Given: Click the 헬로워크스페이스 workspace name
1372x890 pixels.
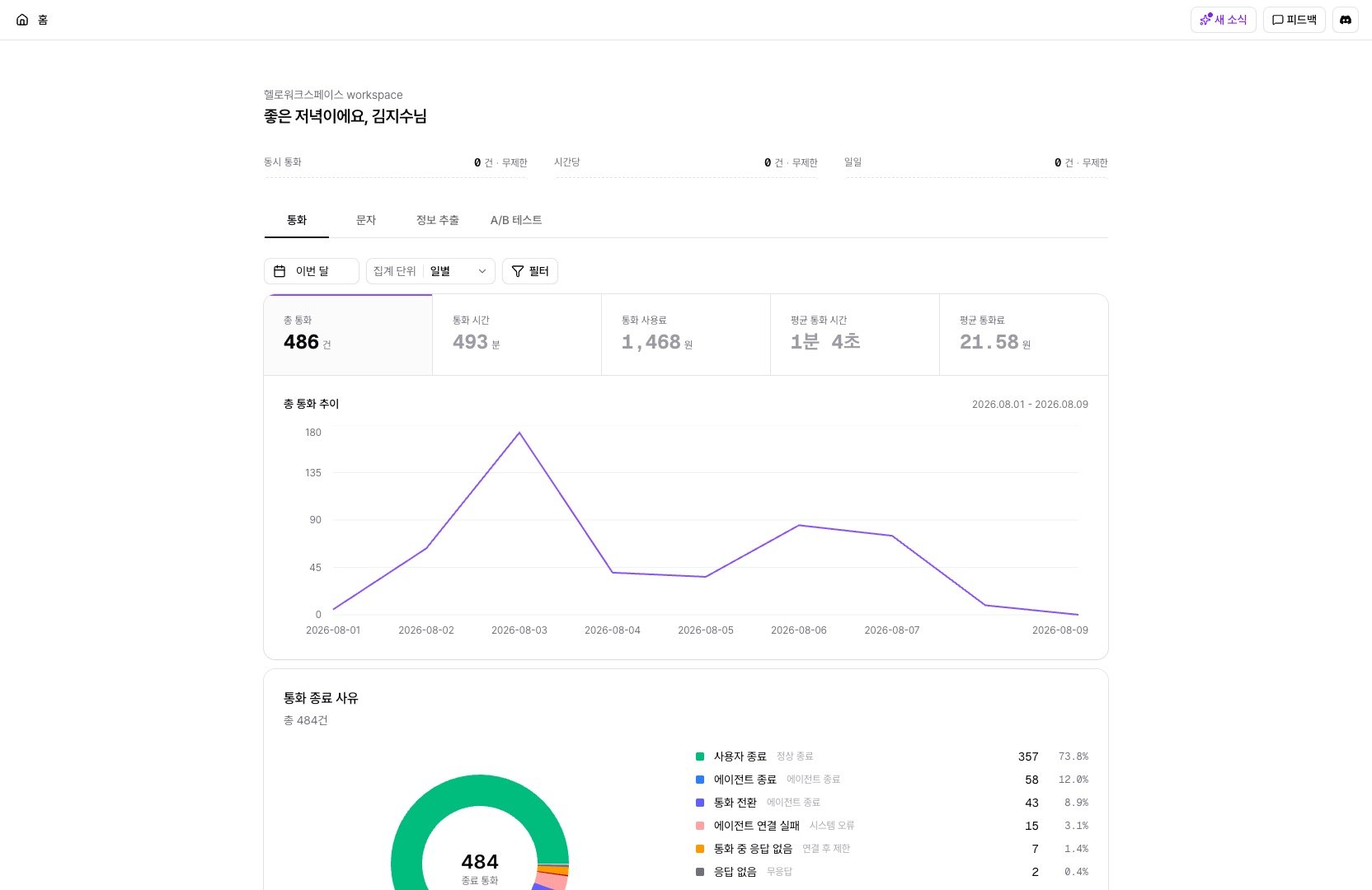Looking at the screenshot, I should (333, 95).
